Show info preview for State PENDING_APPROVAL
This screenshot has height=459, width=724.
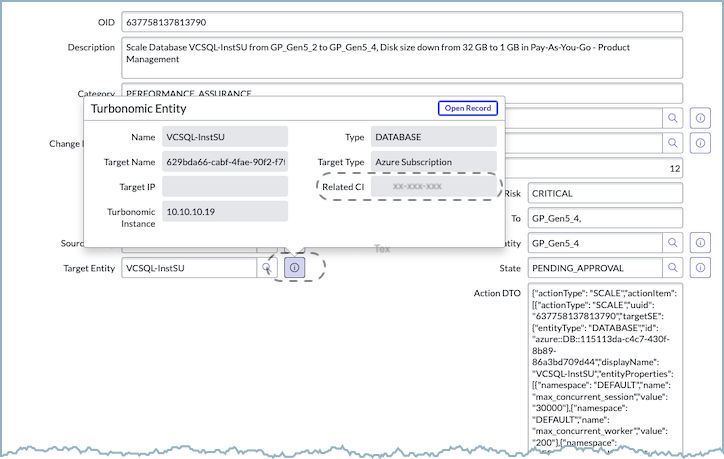pos(700,268)
